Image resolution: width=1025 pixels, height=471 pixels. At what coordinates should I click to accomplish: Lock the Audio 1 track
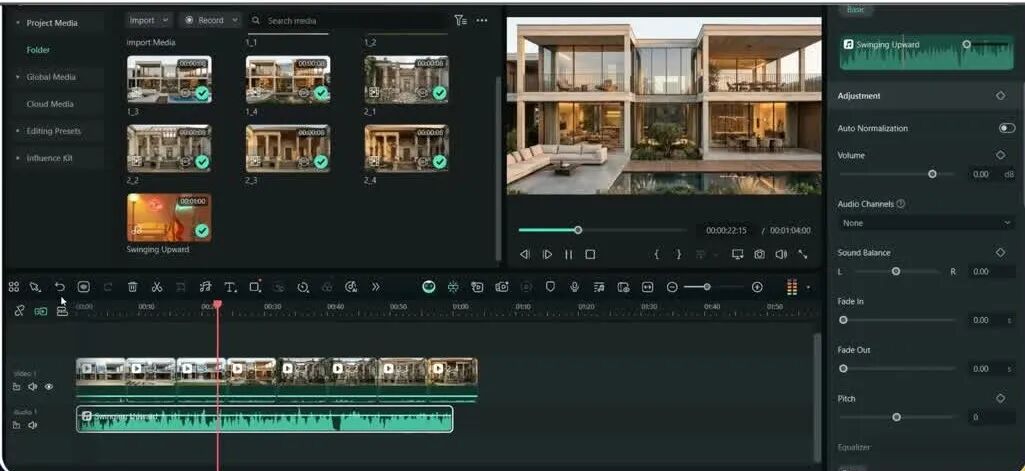pos(16,425)
